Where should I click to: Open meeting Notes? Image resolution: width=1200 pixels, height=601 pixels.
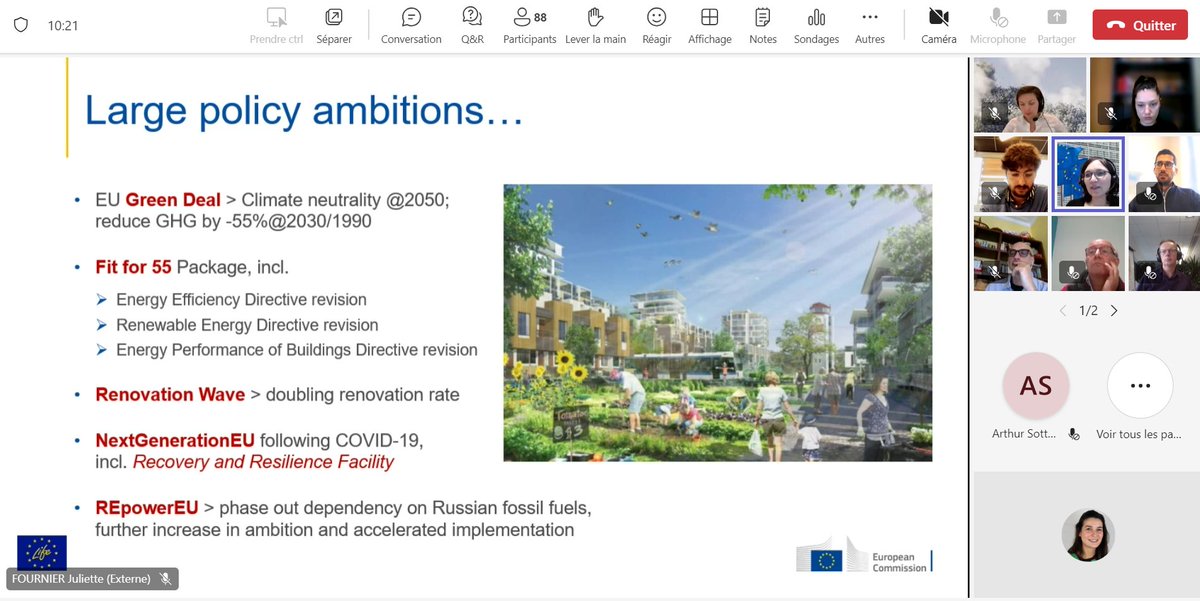tap(763, 26)
